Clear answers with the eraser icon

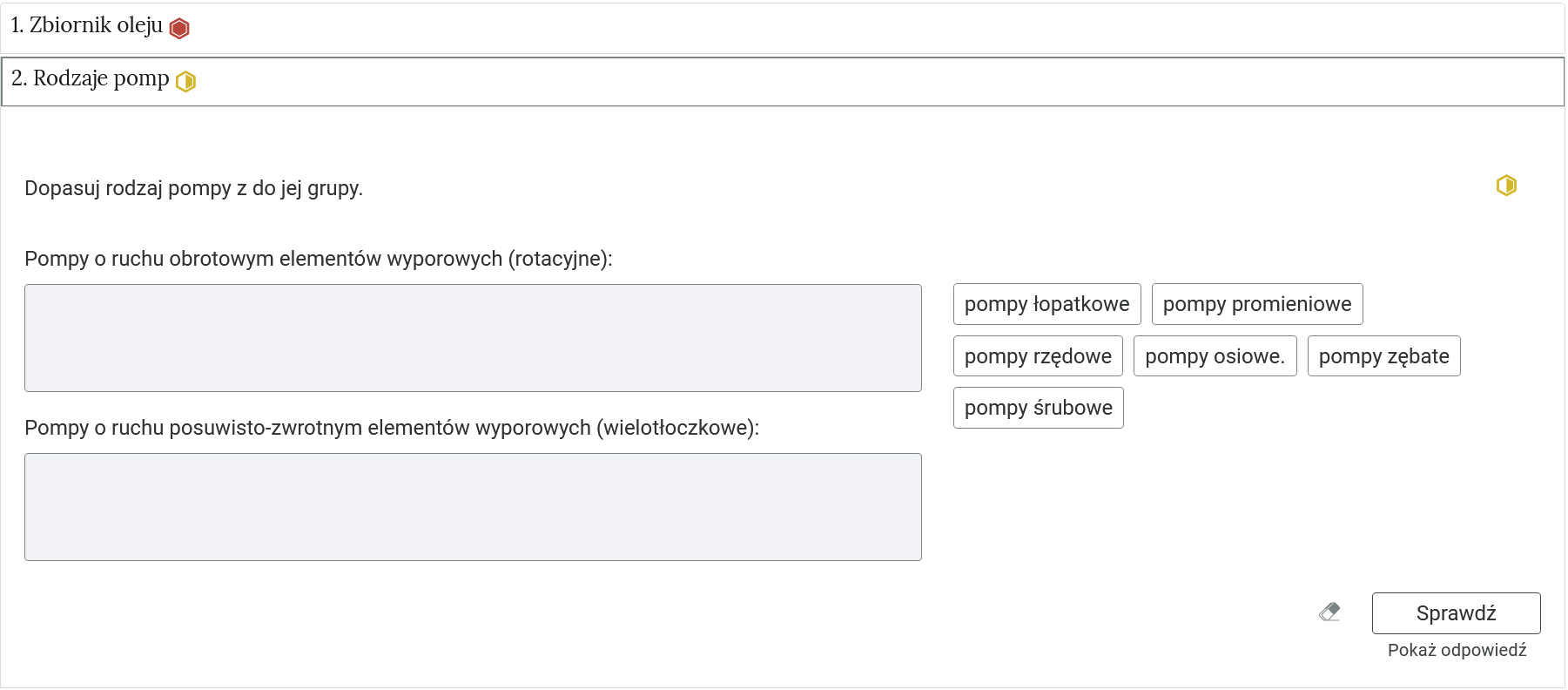coord(1329,612)
